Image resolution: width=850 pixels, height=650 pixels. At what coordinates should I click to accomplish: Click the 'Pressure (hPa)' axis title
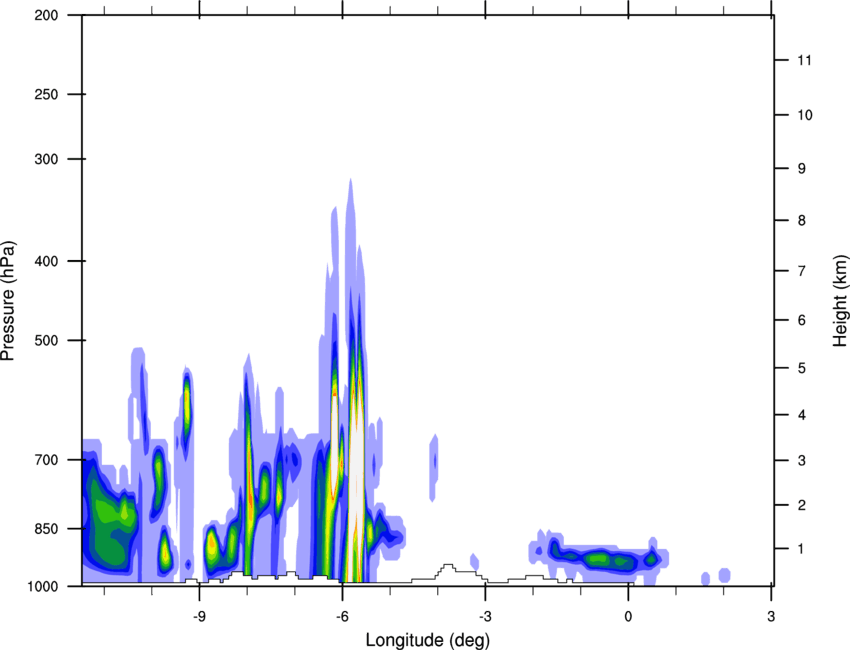click(x=8, y=301)
